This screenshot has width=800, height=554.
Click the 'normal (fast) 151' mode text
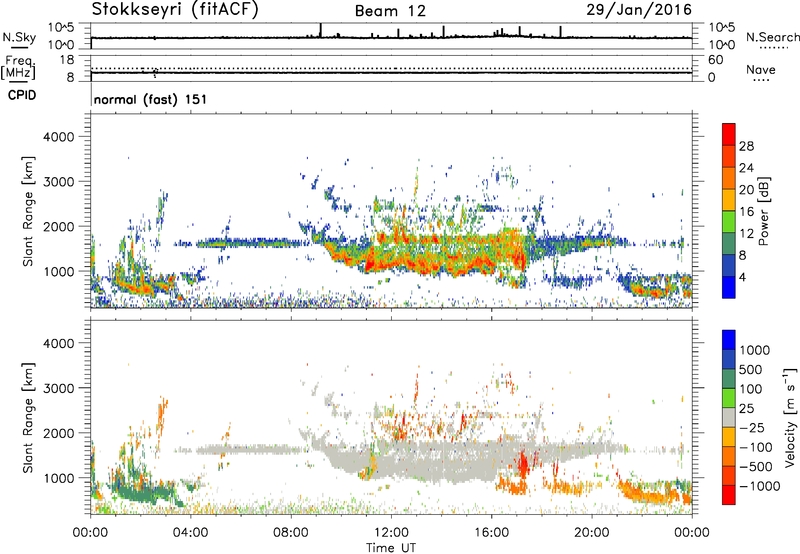[151, 99]
